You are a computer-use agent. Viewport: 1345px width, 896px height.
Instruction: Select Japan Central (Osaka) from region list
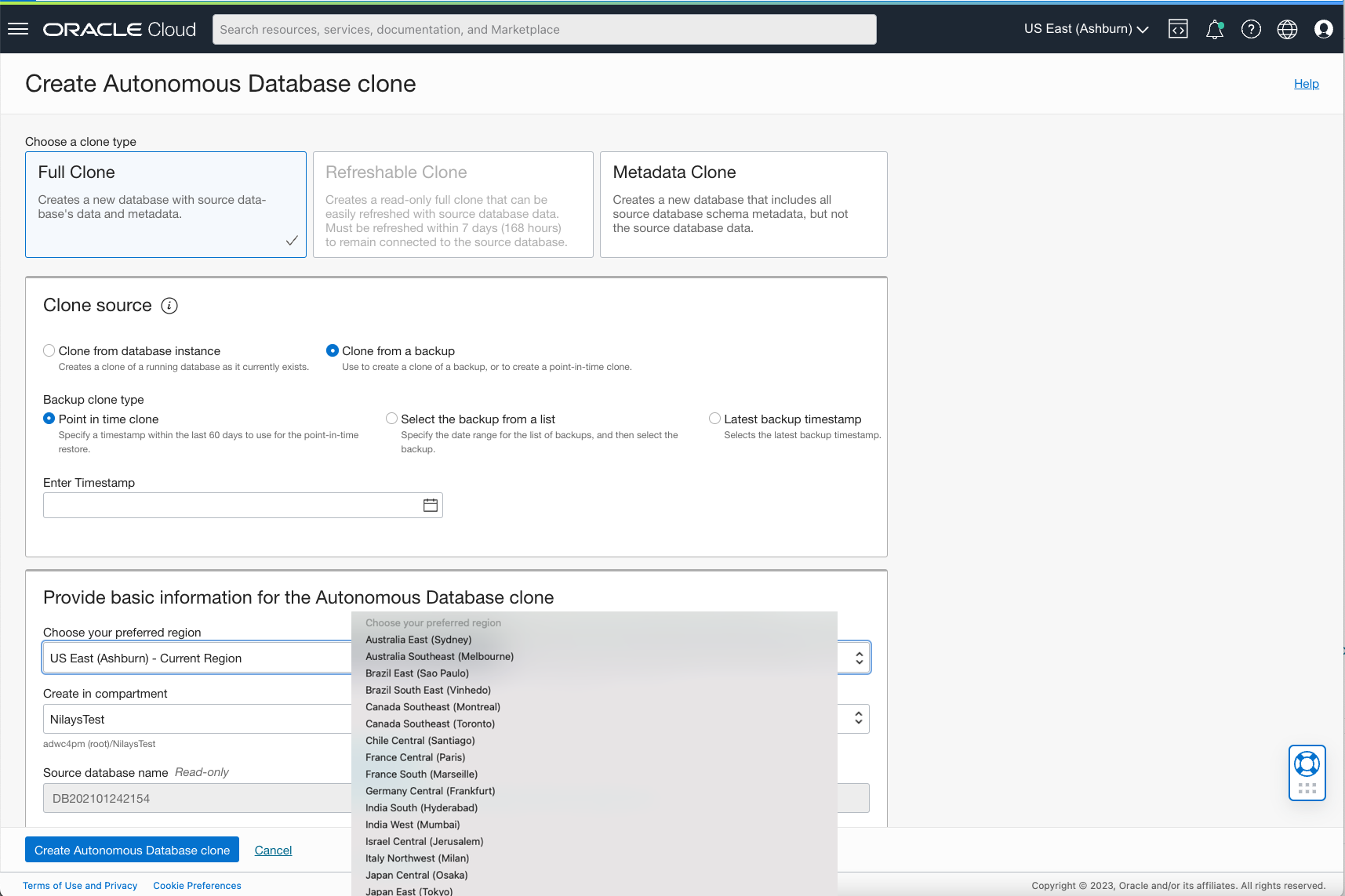416,875
